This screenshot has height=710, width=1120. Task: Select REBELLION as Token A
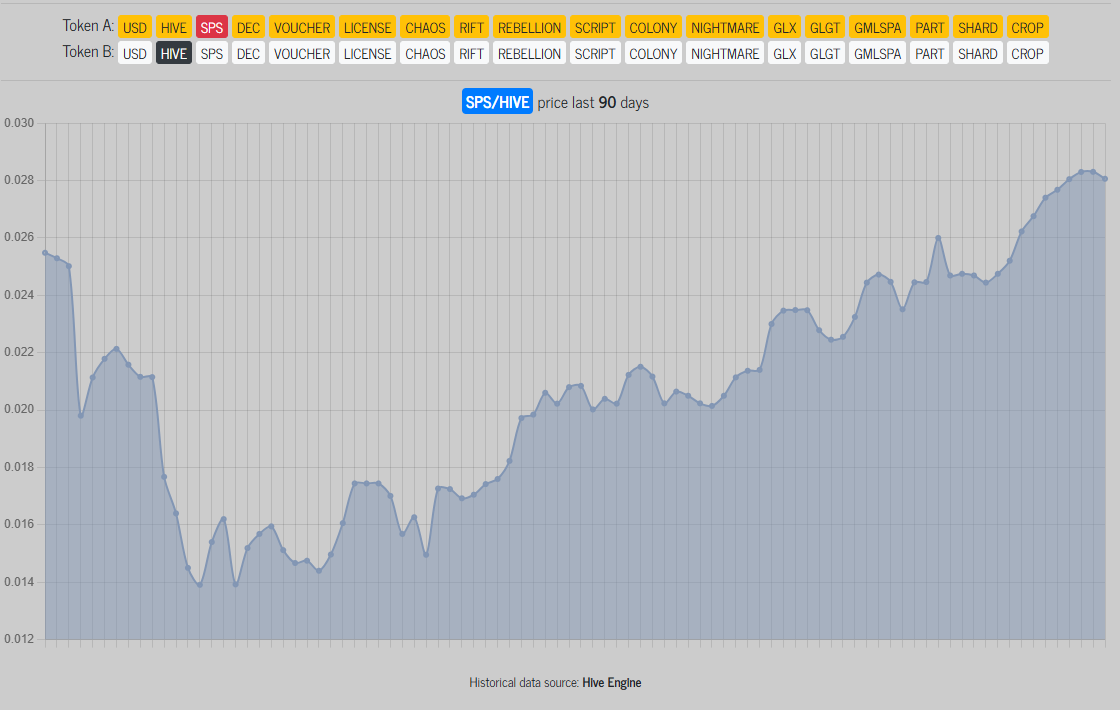[x=529, y=27]
